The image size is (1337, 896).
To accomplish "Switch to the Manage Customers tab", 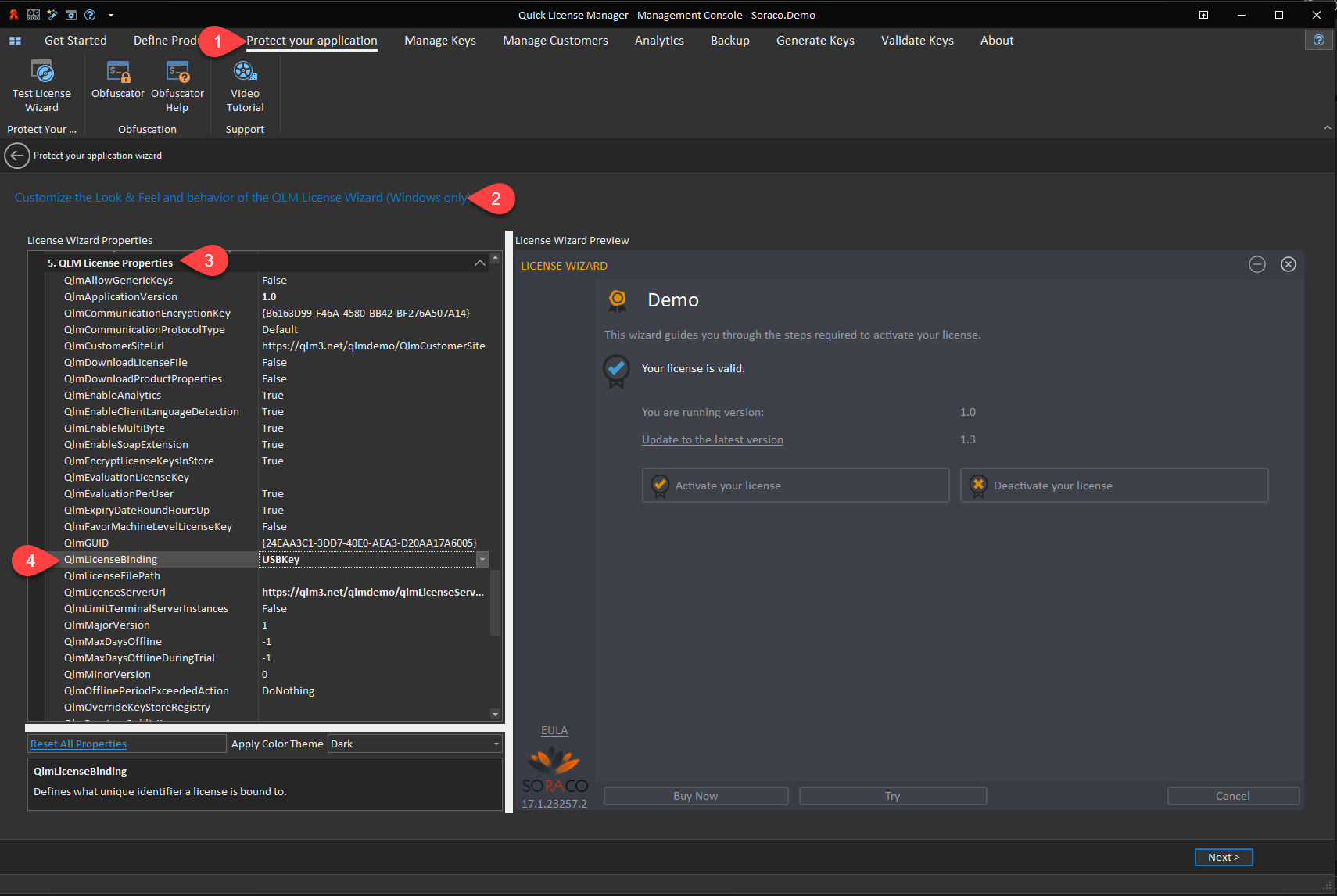I will coord(555,41).
